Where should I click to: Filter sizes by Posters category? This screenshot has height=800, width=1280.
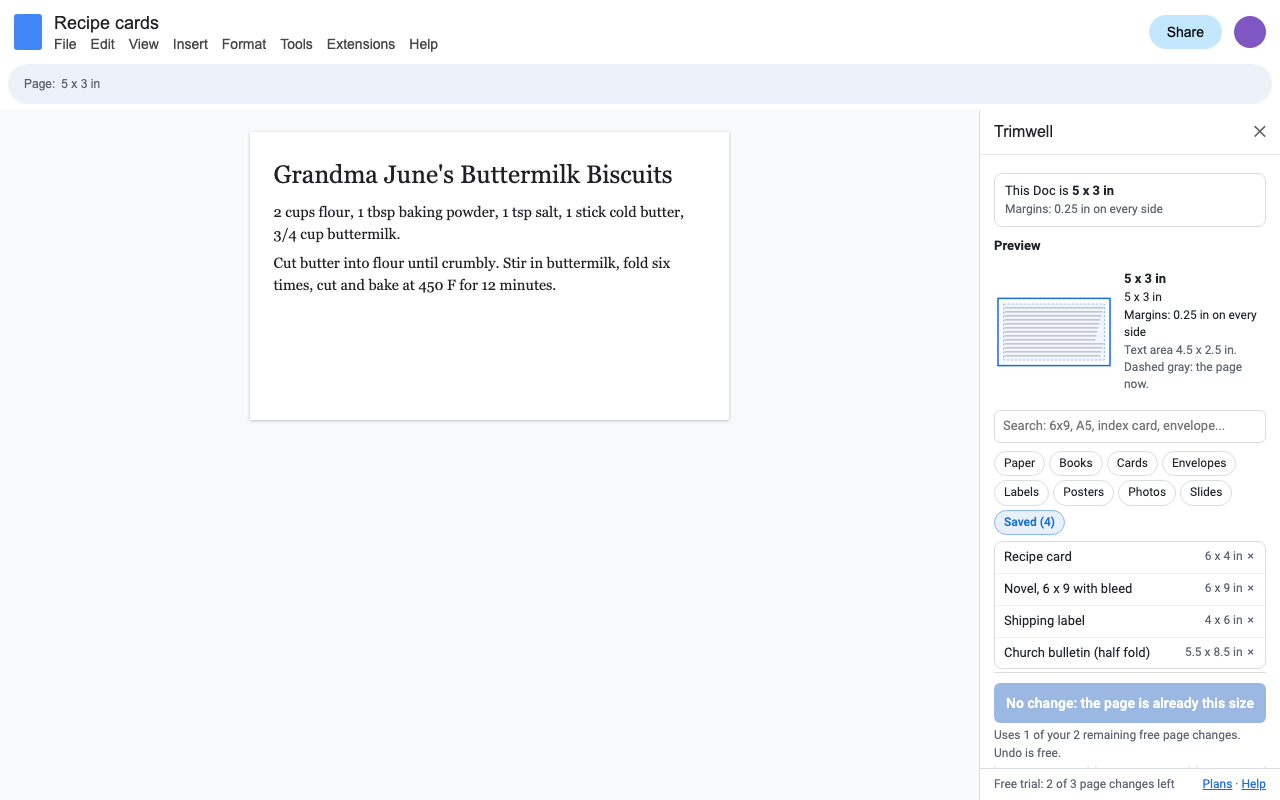1084,492
